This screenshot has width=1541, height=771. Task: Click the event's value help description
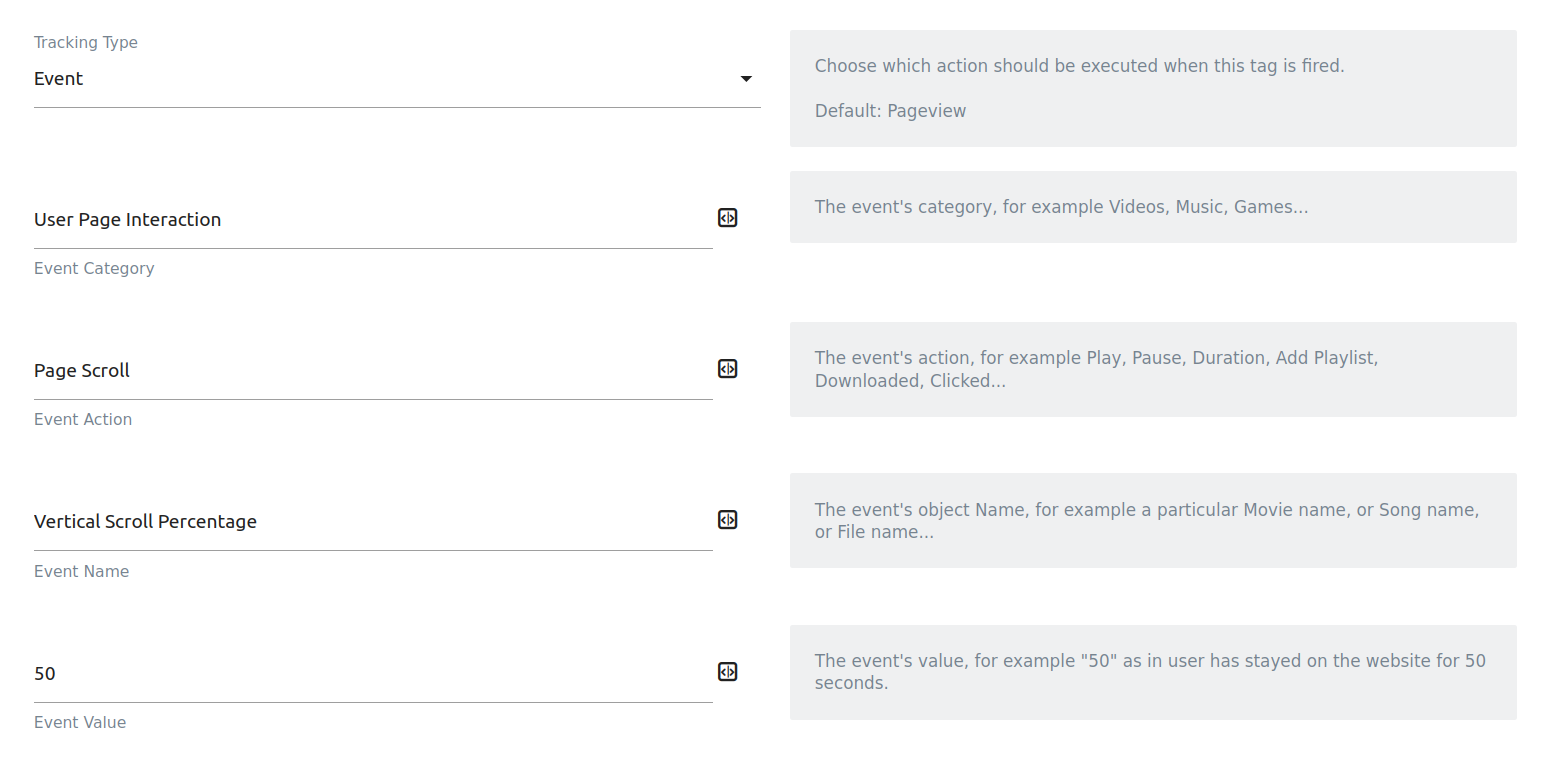(x=1150, y=672)
